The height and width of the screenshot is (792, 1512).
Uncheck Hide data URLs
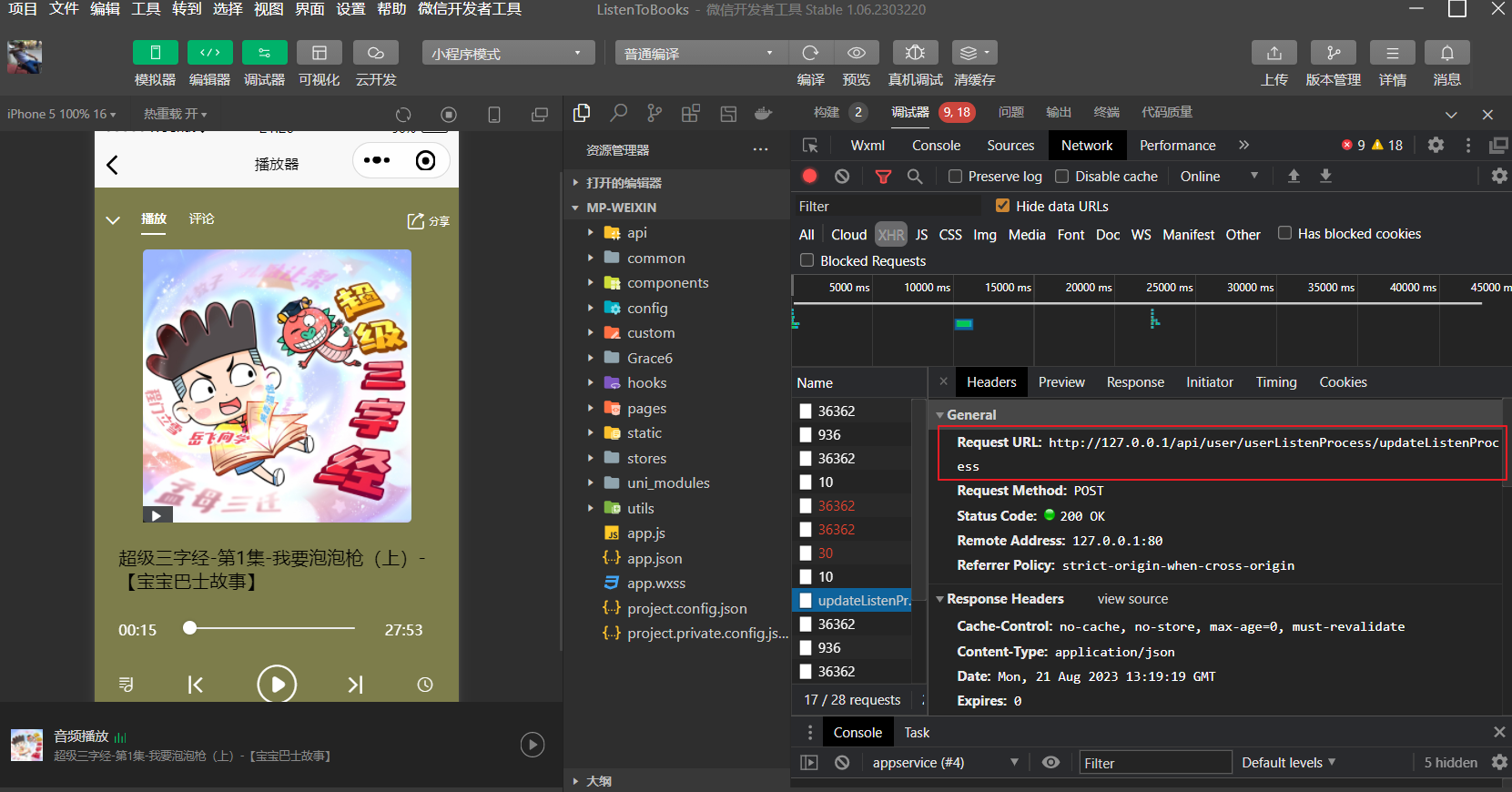(x=1002, y=206)
